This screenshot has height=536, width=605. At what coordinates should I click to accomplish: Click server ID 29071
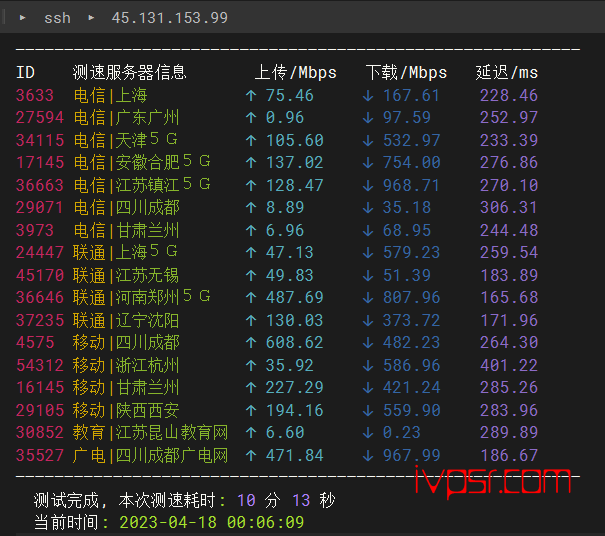click(x=39, y=208)
